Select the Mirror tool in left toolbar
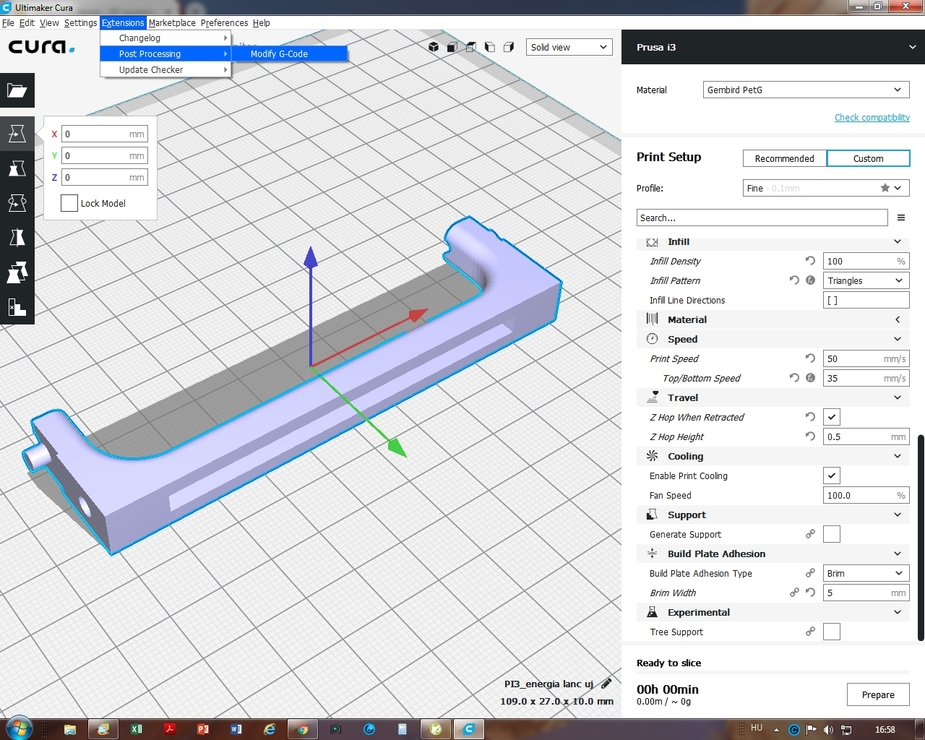 [17, 238]
